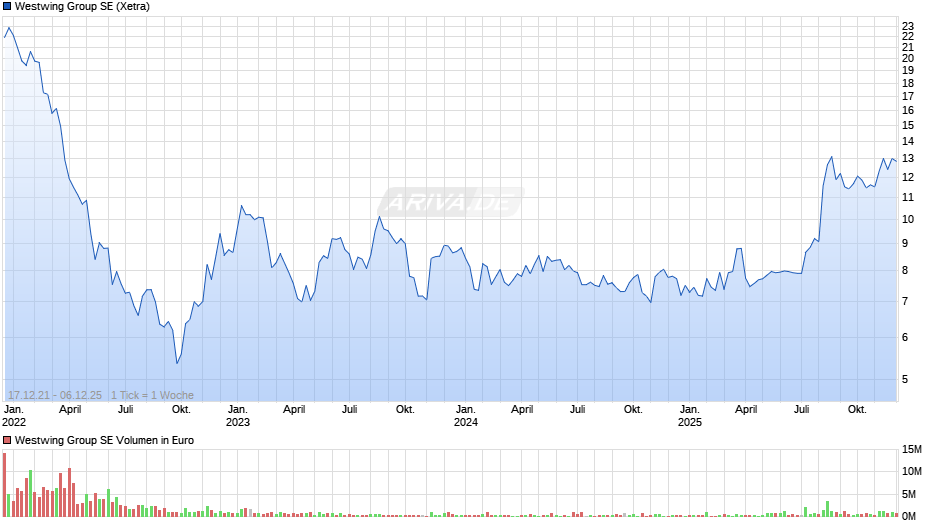Click the price peak near 23 in January 2022

[8, 28]
